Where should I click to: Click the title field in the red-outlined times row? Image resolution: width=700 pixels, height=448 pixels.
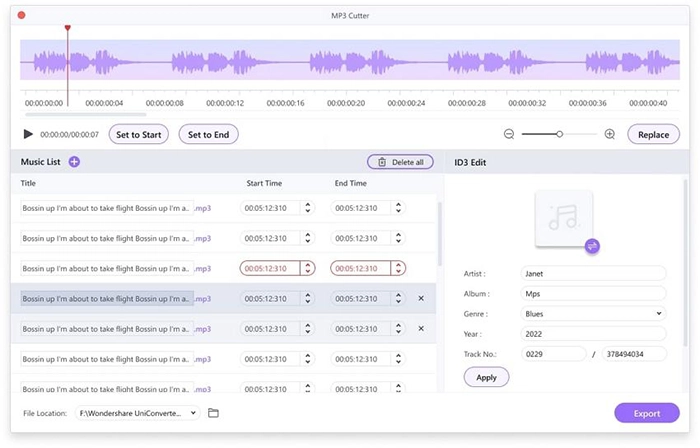[x=107, y=268]
